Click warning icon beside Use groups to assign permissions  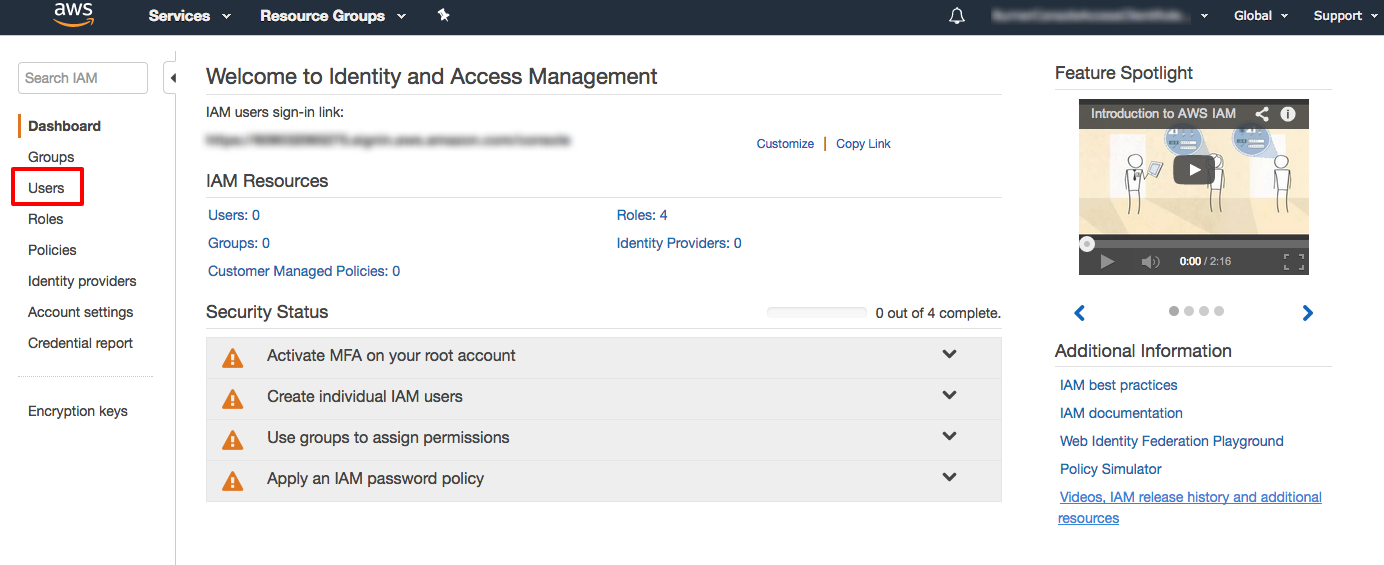coord(232,439)
